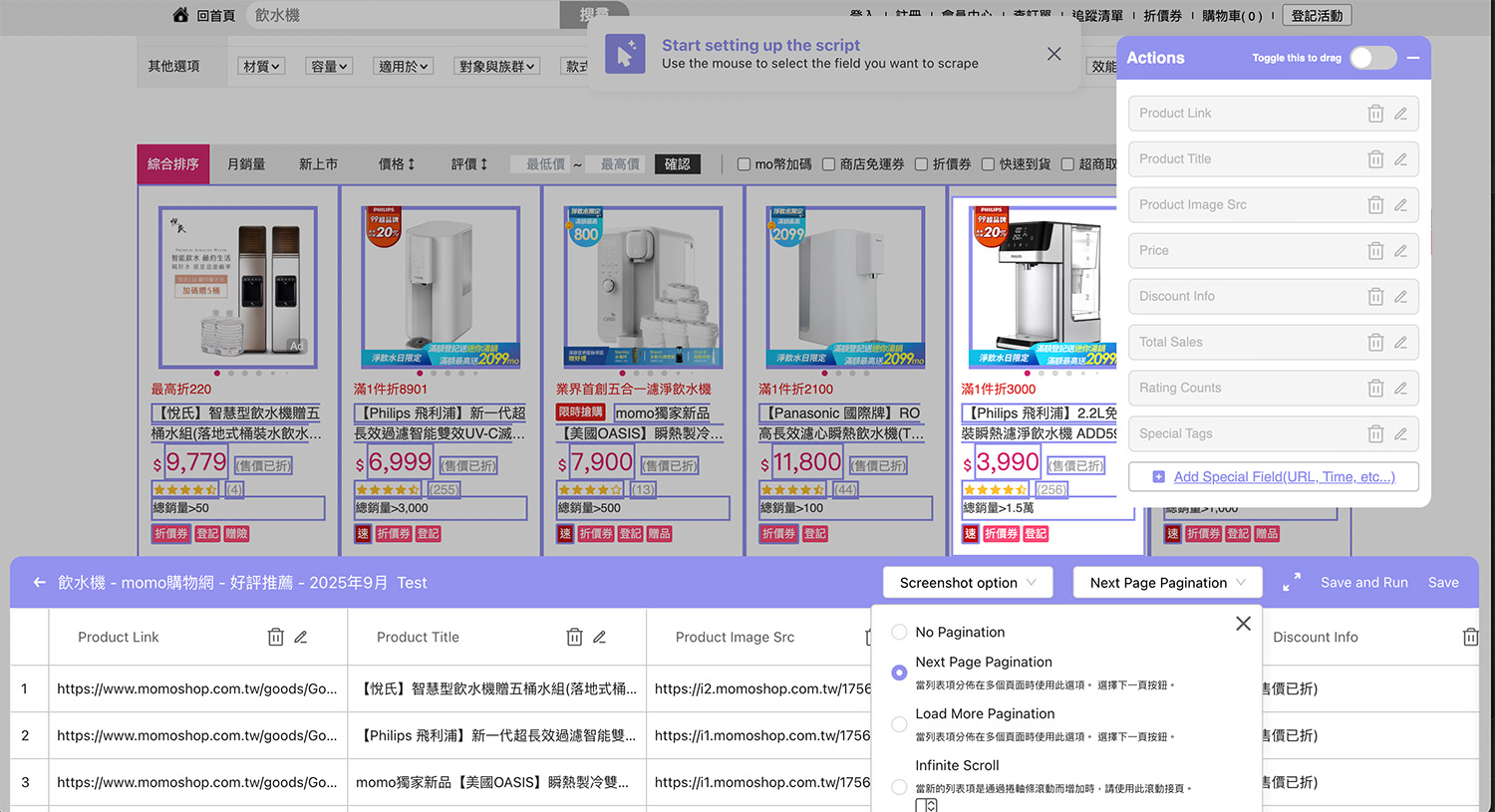Open the Next Page Pagination dropdown
This screenshot has height=812, width=1495.
point(1167,583)
